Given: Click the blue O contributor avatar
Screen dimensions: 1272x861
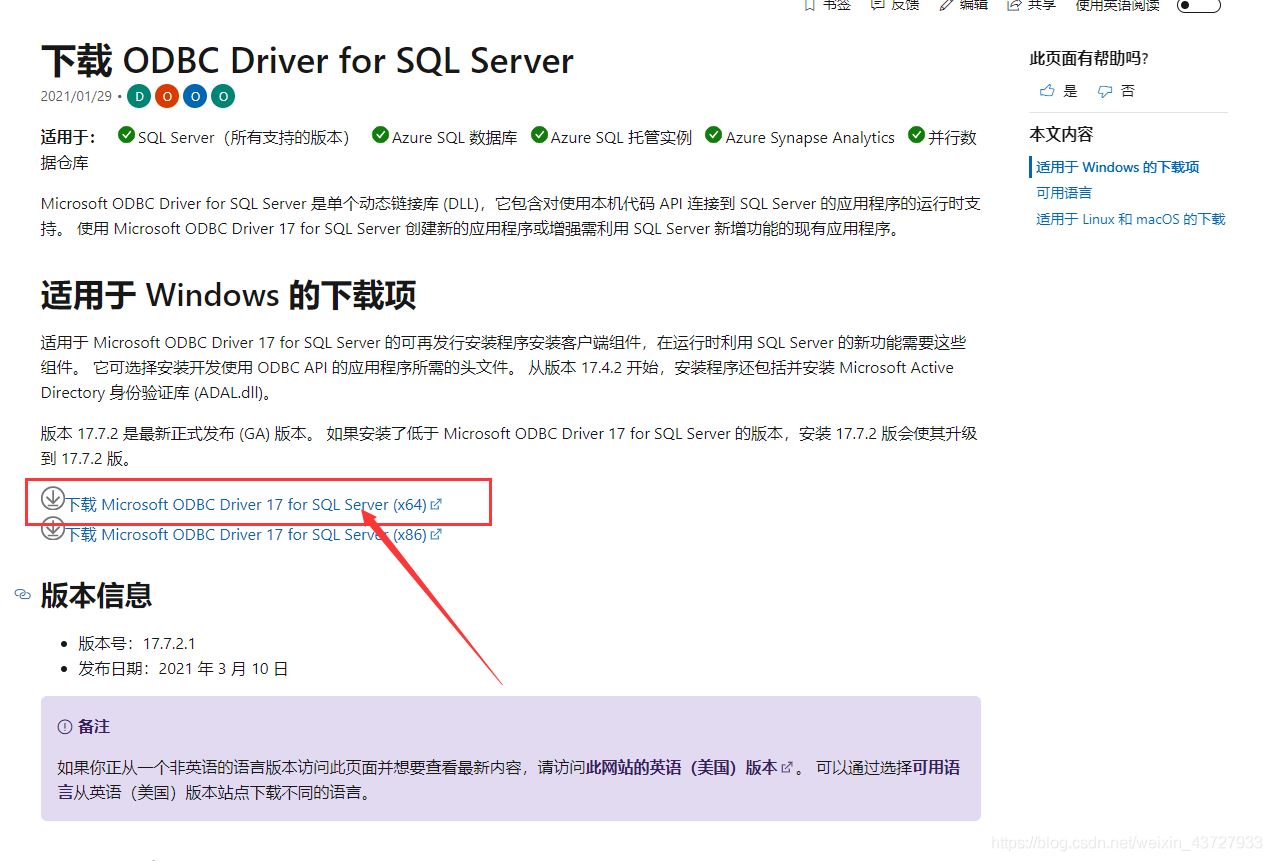Looking at the screenshot, I should (x=194, y=96).
